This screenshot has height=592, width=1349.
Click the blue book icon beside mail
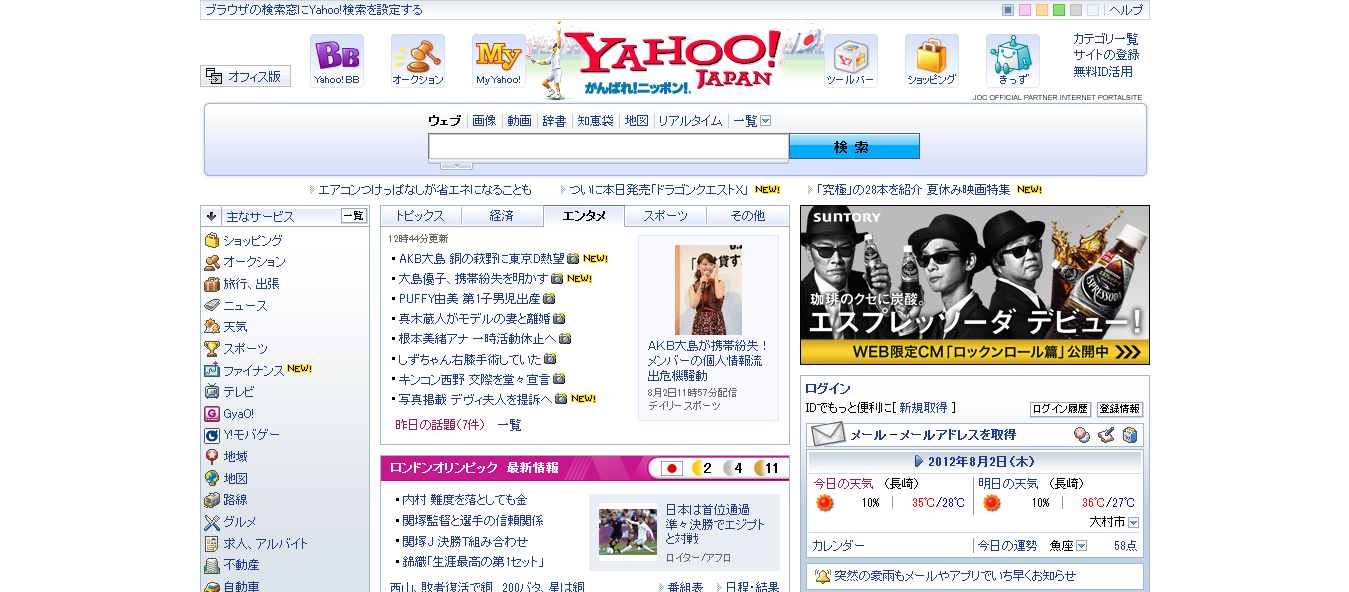tap(1130, 435)
